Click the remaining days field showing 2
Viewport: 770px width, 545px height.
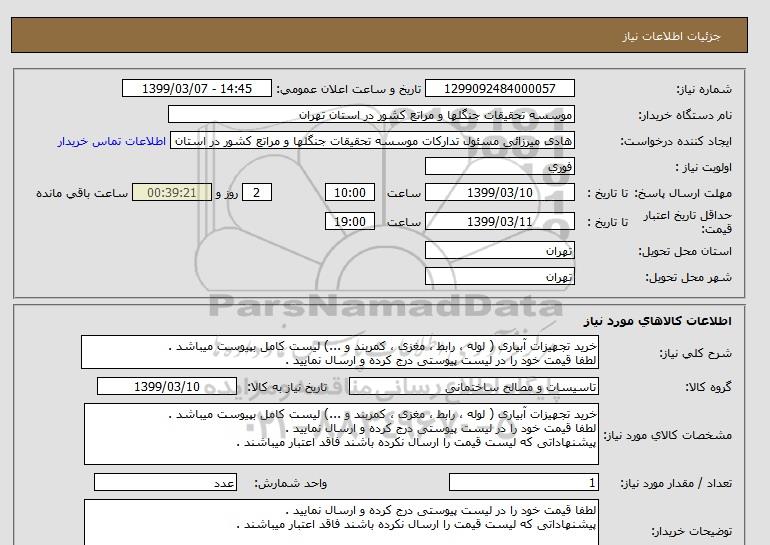click(256, 193)
